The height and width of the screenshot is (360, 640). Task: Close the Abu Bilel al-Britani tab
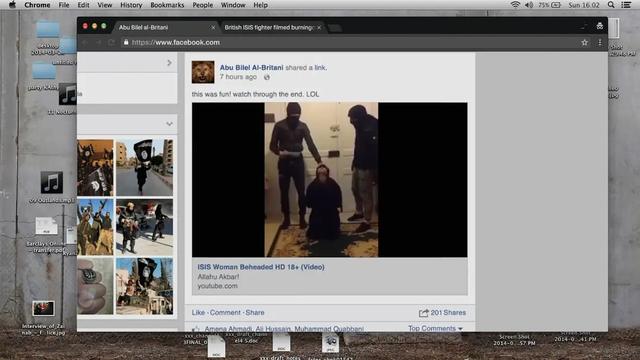tap(213, 27)
